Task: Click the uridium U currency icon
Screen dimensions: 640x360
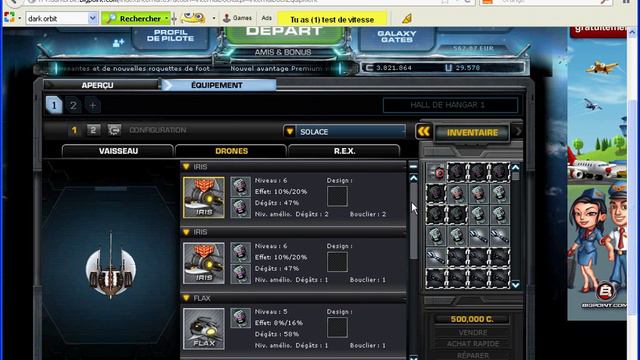Action: coord(448,68)
